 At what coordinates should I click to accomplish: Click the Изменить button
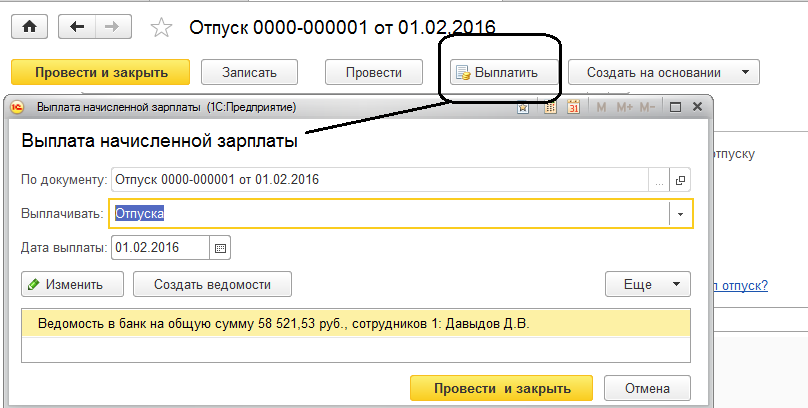tap(72, 284)
